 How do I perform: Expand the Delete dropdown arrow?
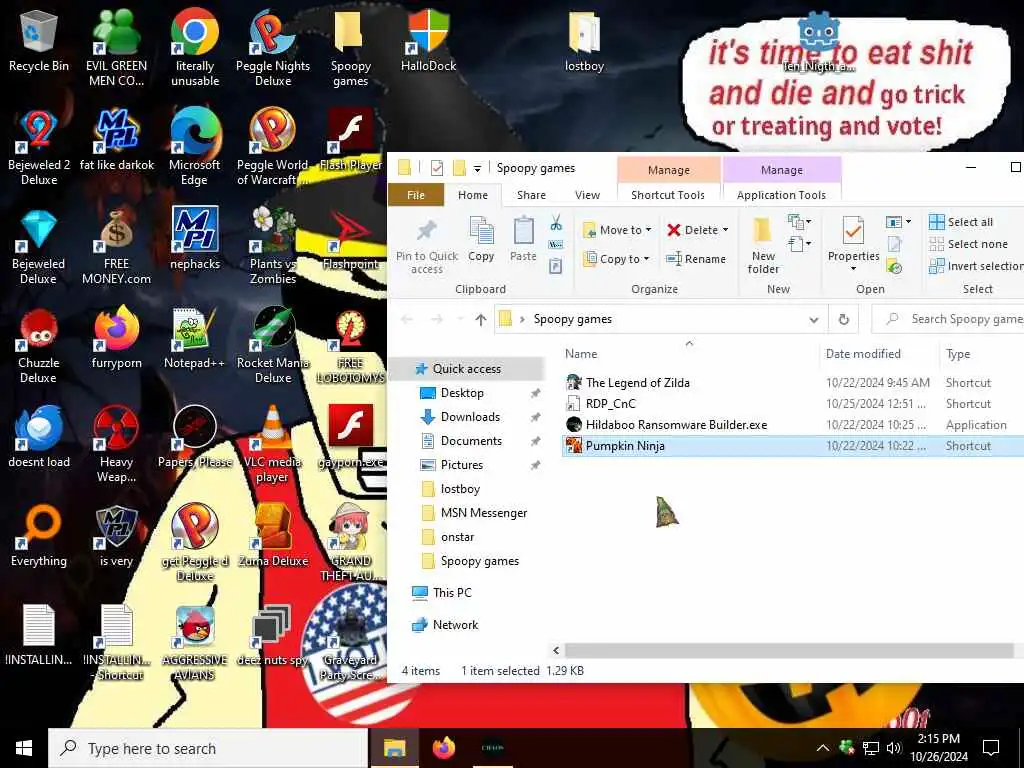(x=726, y=230)
